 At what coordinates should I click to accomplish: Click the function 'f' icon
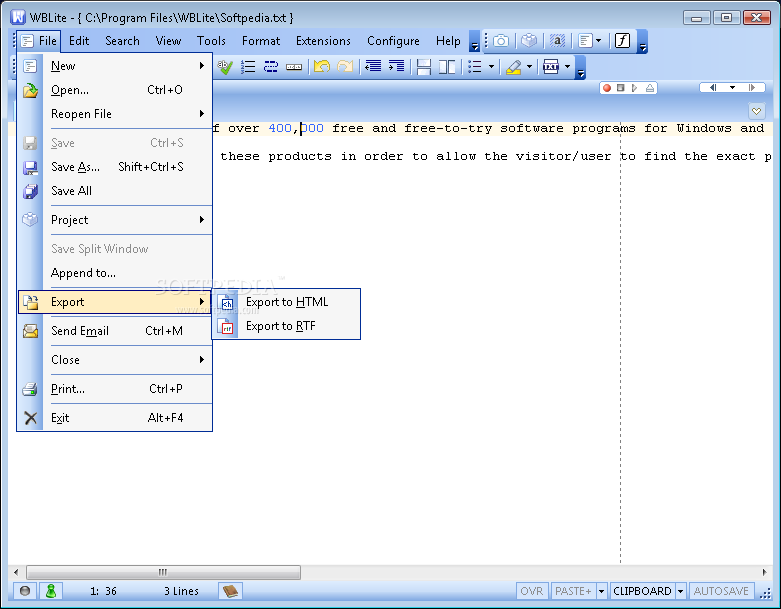coord(623,41)
